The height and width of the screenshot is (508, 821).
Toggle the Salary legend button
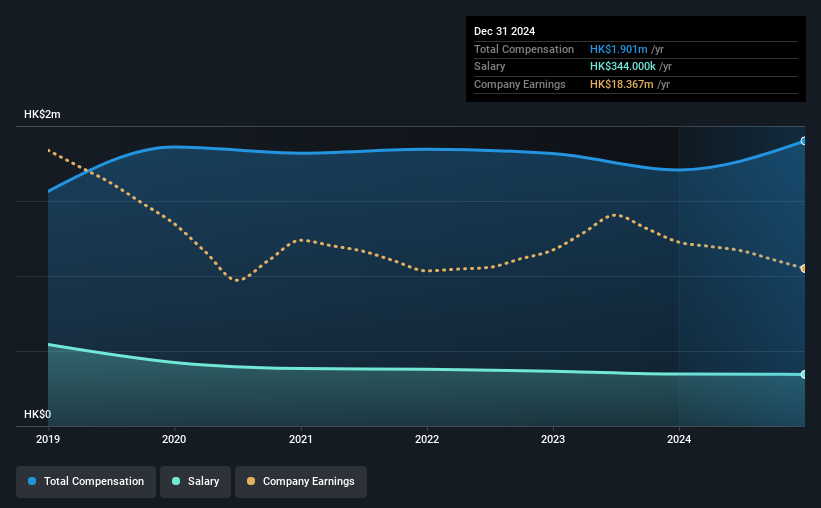coord(195,481)
